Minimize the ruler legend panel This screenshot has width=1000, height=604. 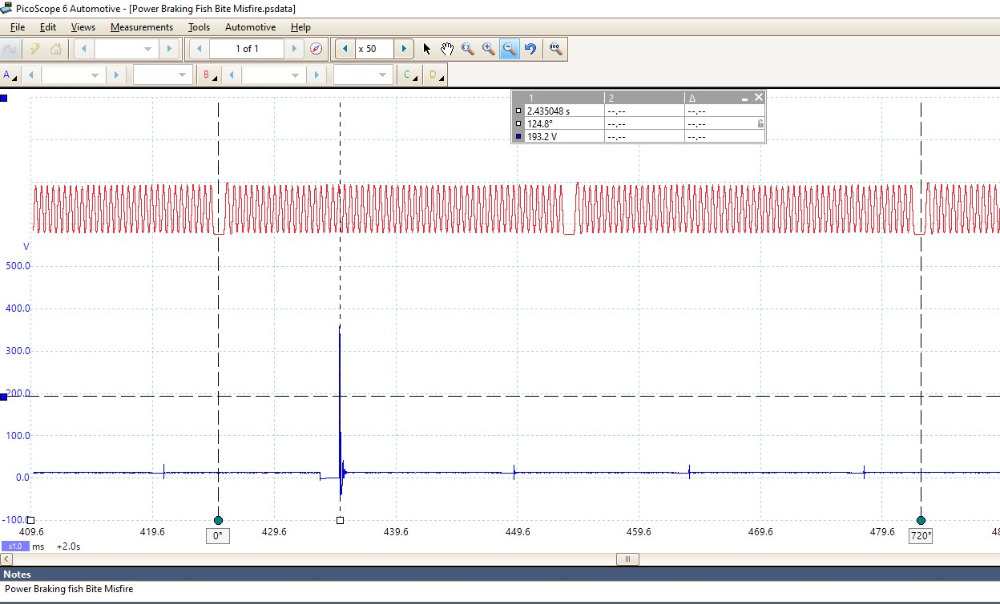[745, 98]
